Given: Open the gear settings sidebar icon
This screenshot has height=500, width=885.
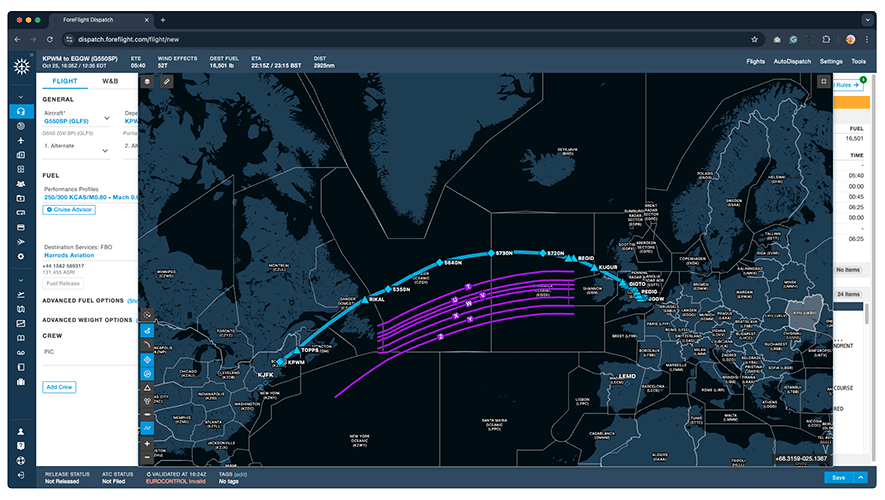Looking at the screenshot, I should [x=21, y=256].
